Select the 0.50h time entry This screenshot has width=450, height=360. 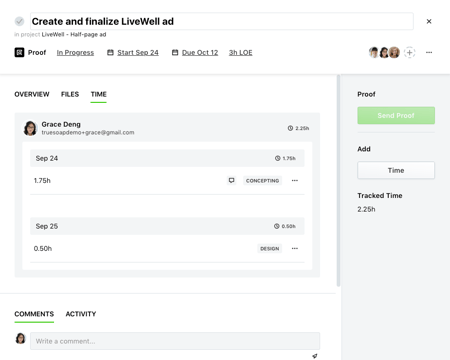(43, 248)
